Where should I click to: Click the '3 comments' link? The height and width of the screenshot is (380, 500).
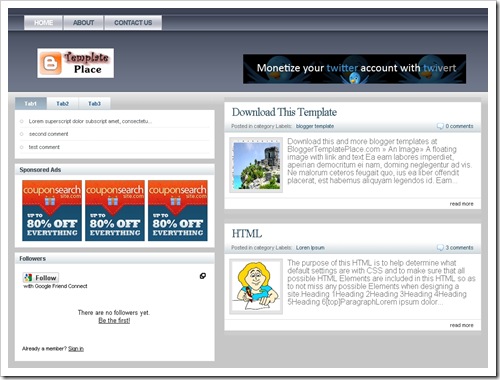459,248
